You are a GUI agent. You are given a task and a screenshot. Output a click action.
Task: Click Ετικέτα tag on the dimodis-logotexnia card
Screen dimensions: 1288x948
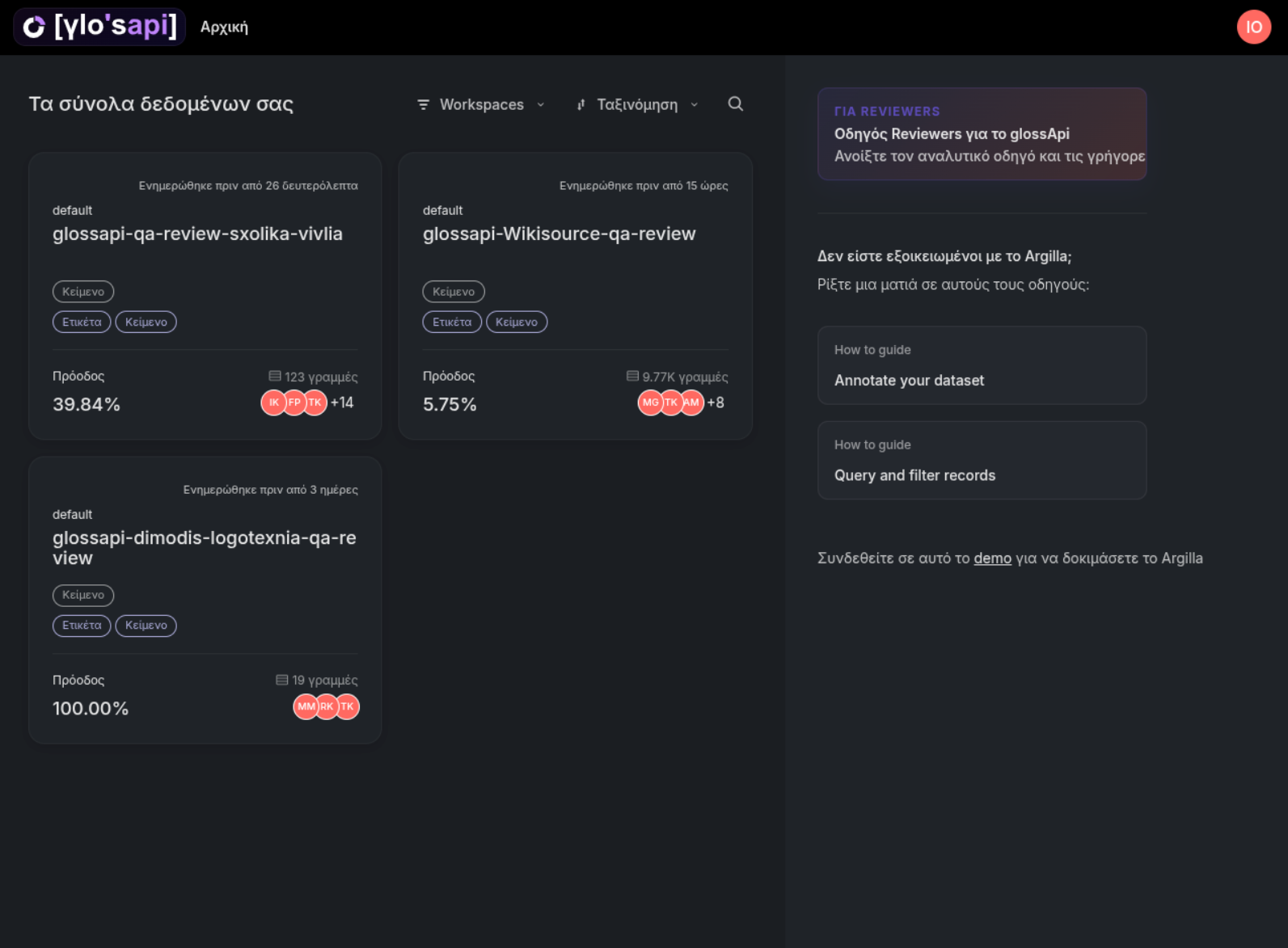[x=82, y=626]
